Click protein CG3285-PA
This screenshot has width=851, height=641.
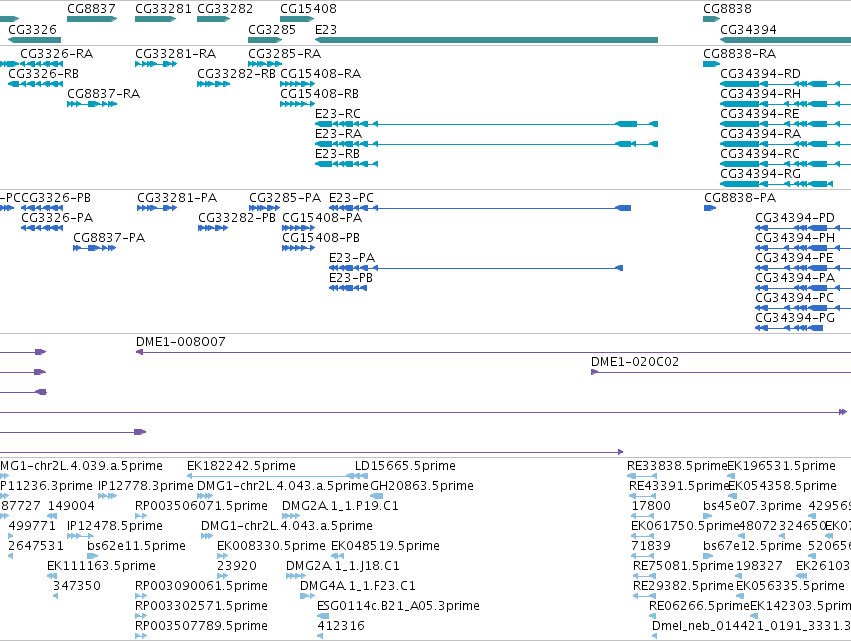pos(285,198)
